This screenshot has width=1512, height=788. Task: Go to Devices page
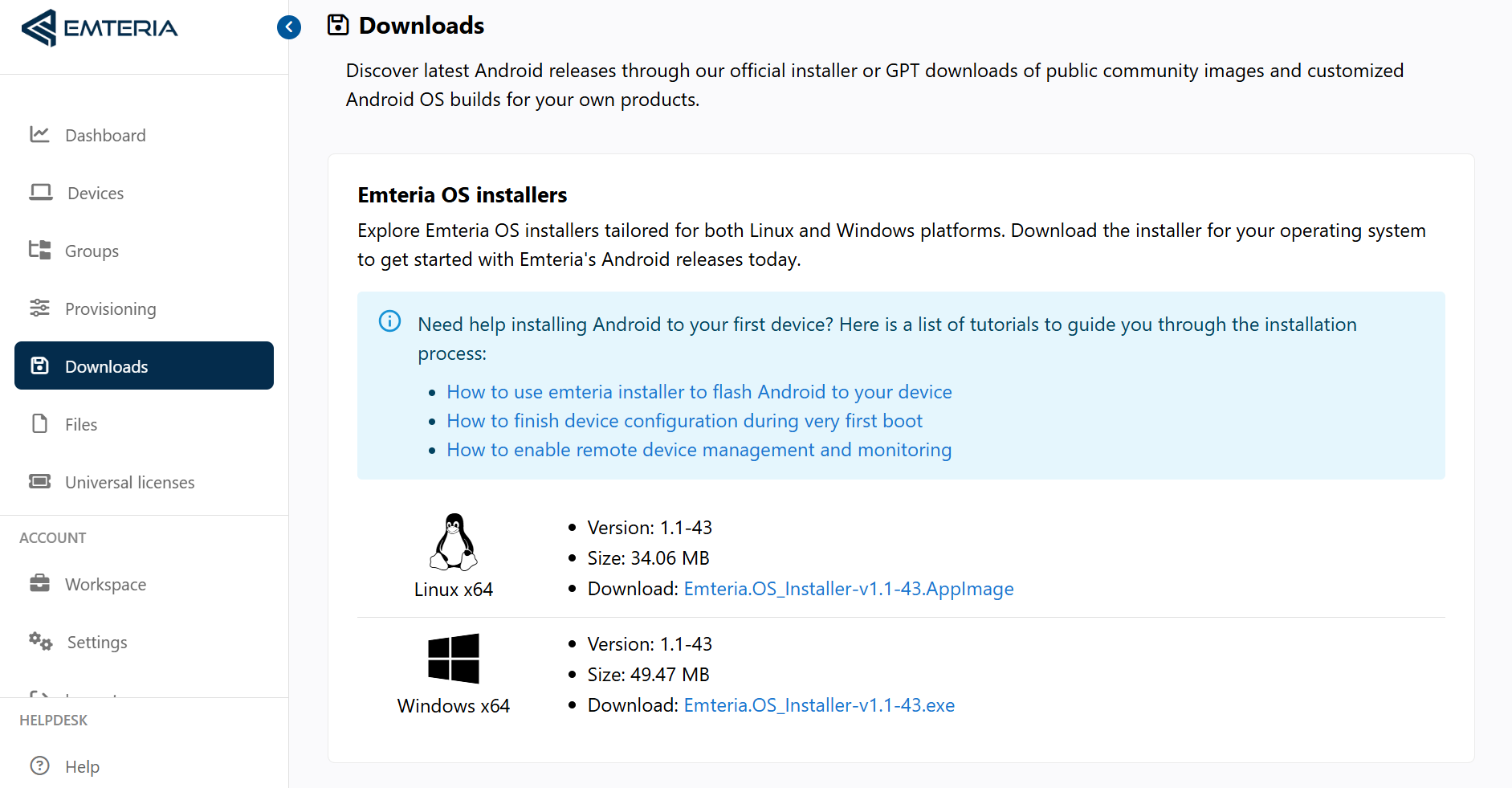click(x=144, y=193)
